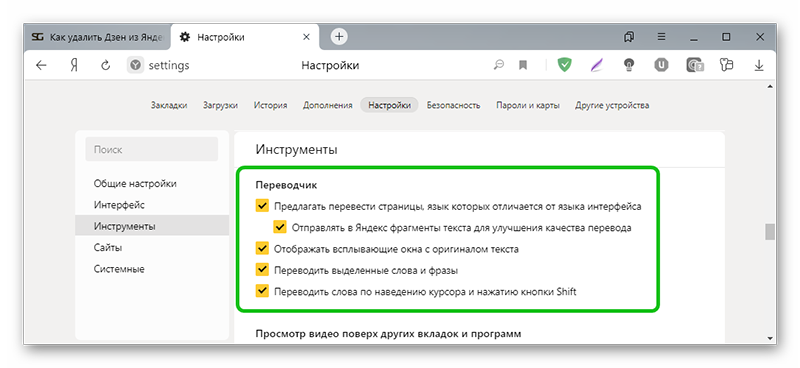Screen dimensions: 800x368
Task: Open the Безопасность section
Action: (454, 105)
